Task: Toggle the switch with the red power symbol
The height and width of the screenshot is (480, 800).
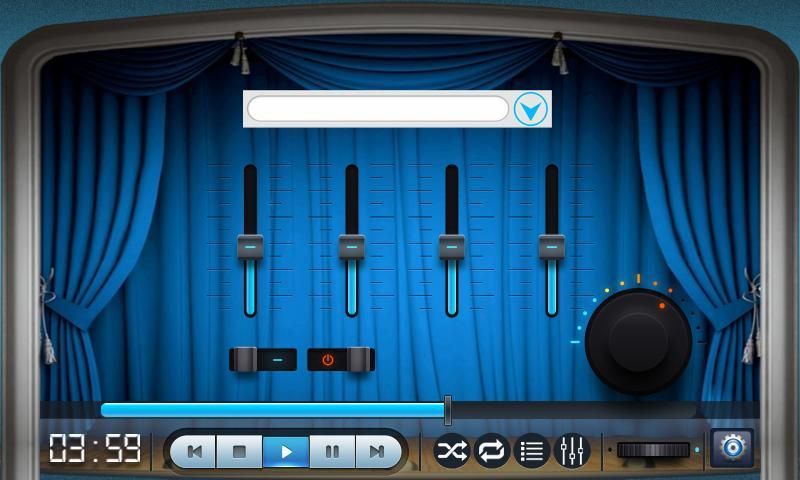Action: coord(340,359)
